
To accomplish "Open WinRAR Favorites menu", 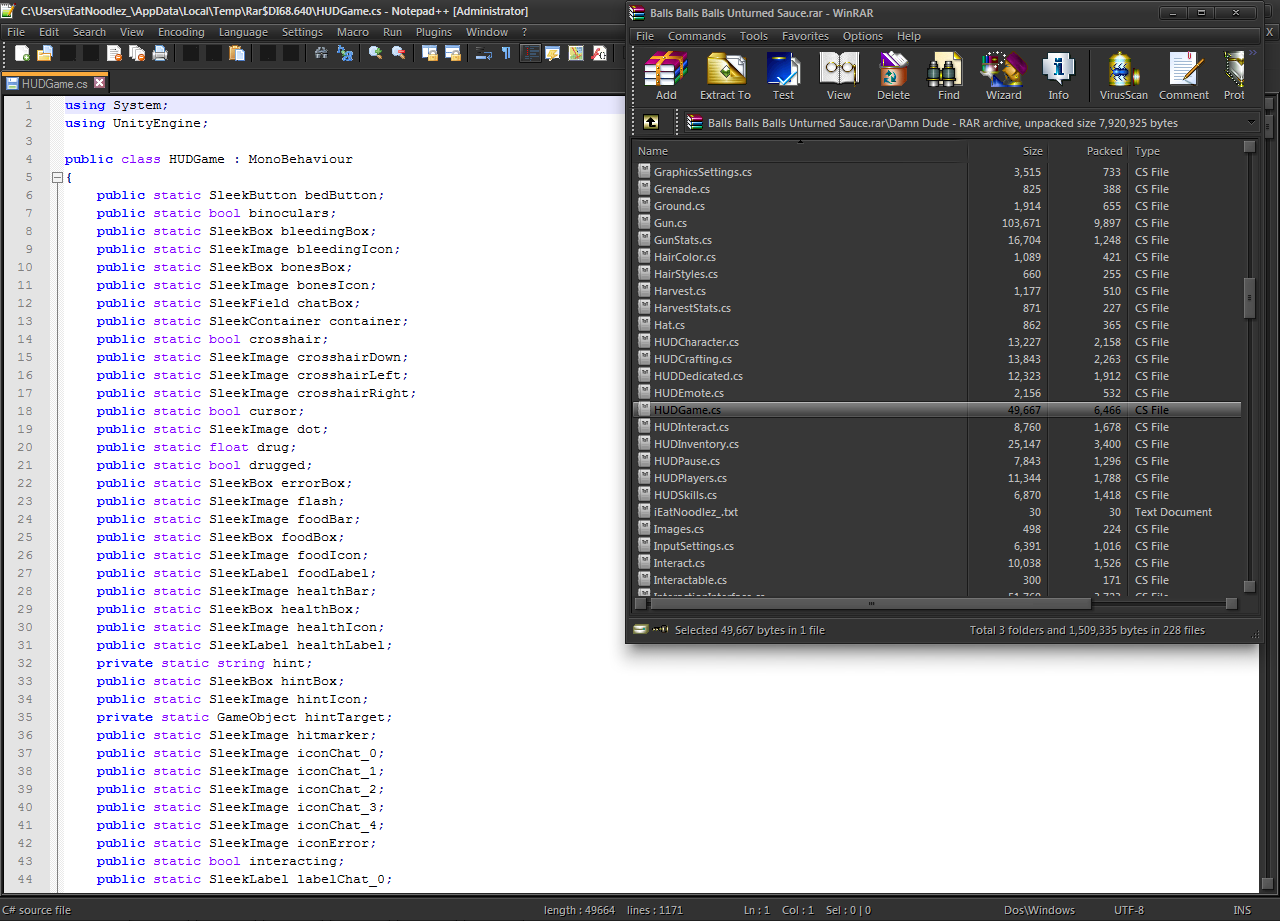I will pos(805,36).
